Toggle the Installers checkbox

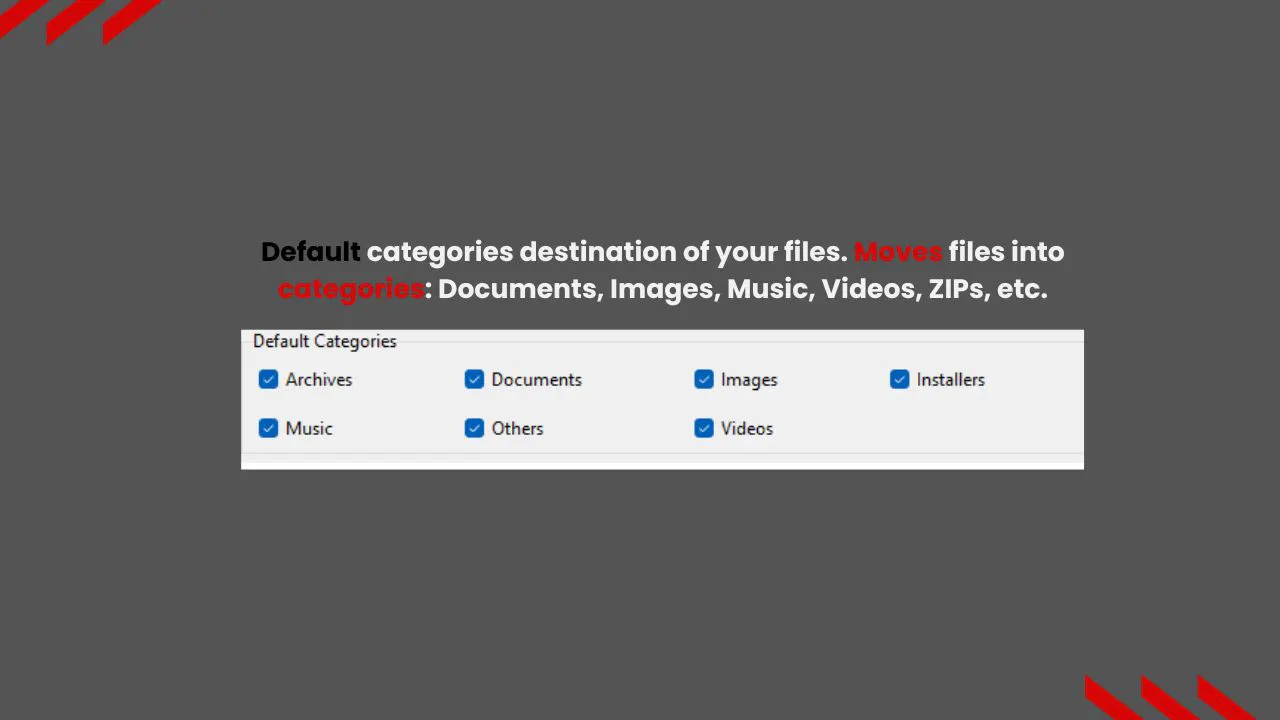click(x=899, y=379)
